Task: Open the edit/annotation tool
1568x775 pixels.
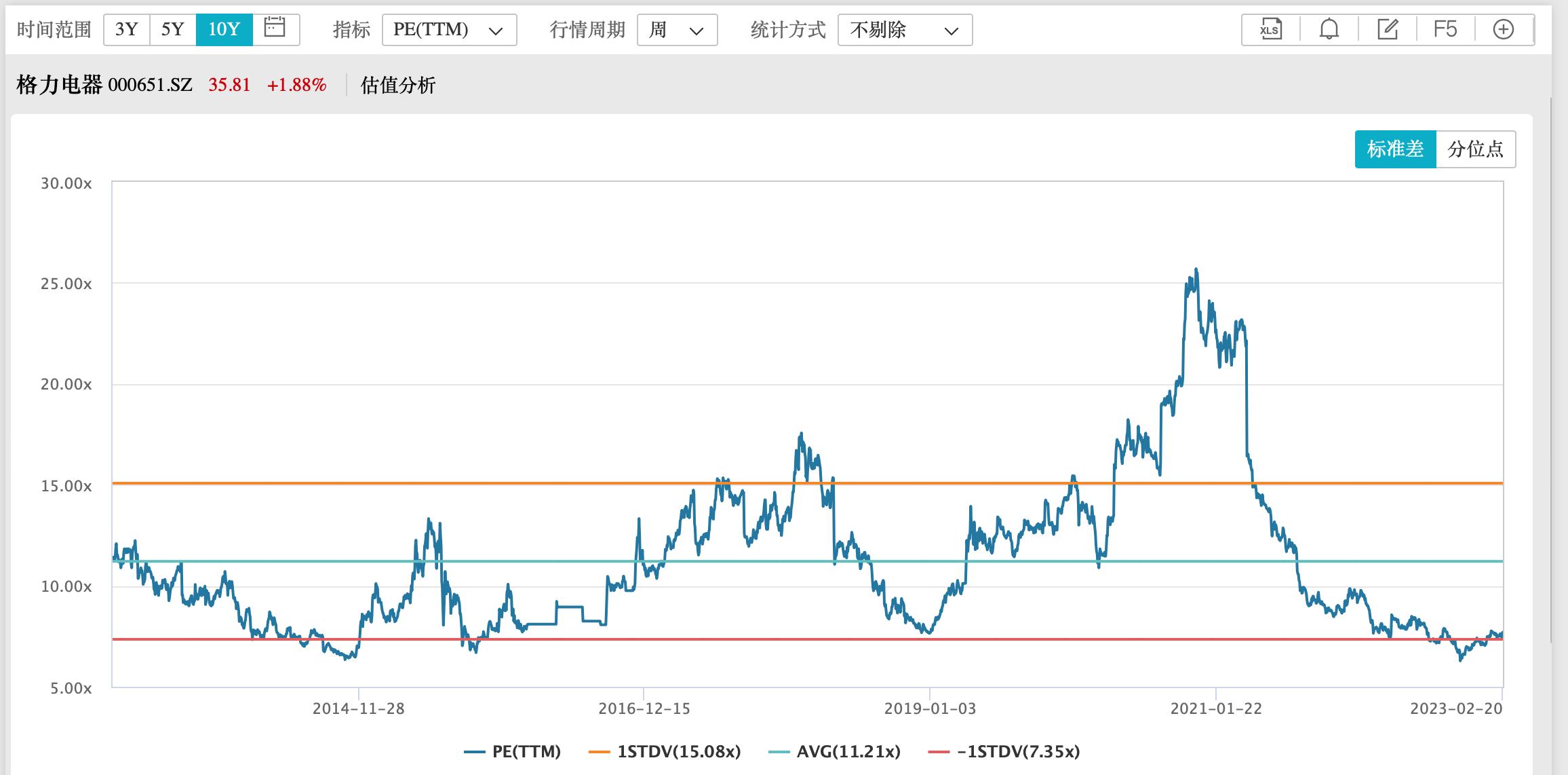Action: [x=1389, y=30]
